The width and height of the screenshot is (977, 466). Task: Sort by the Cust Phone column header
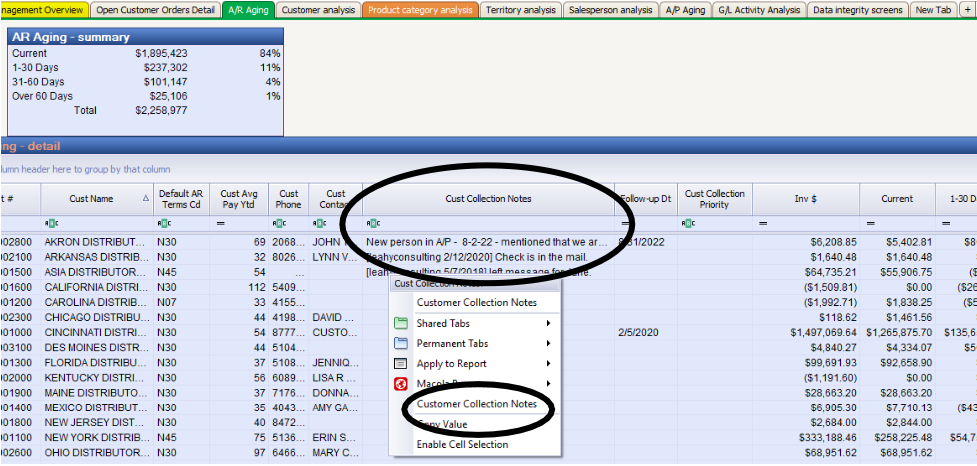click(288, 199)
